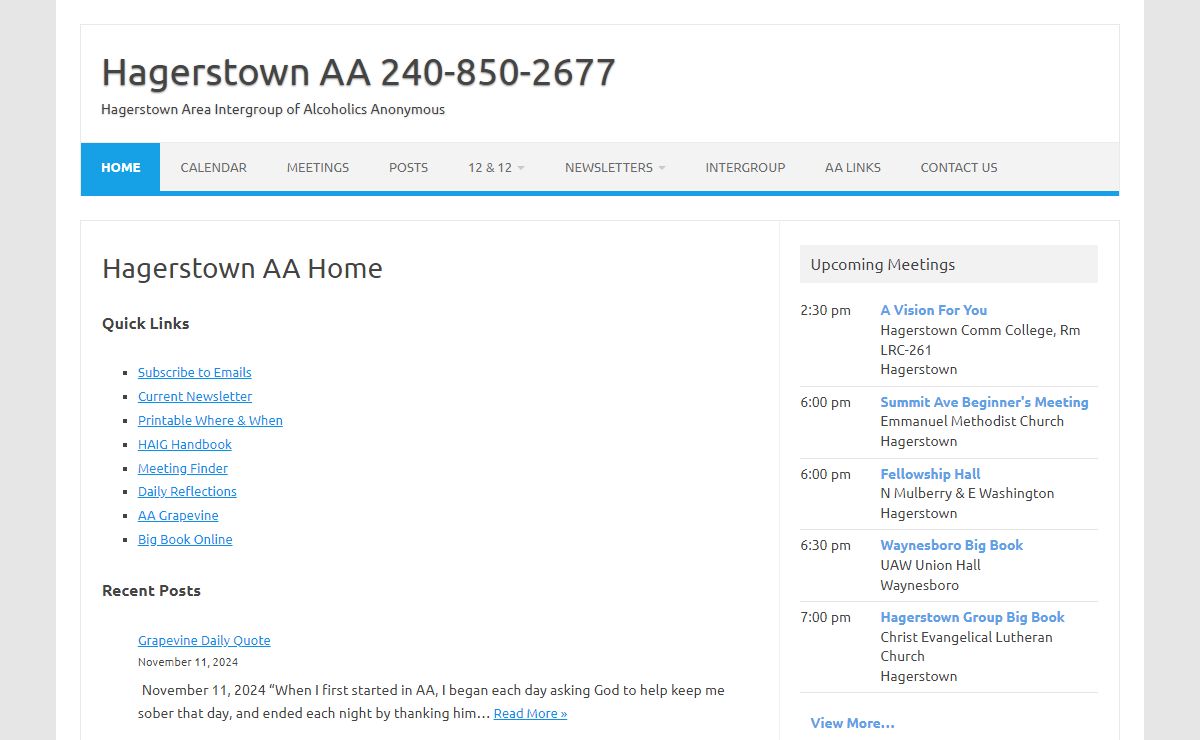The width and height of the screenshot is (1200, 740).
Task: Go to the CONTACT US page
Action: (x=959, y=167)
